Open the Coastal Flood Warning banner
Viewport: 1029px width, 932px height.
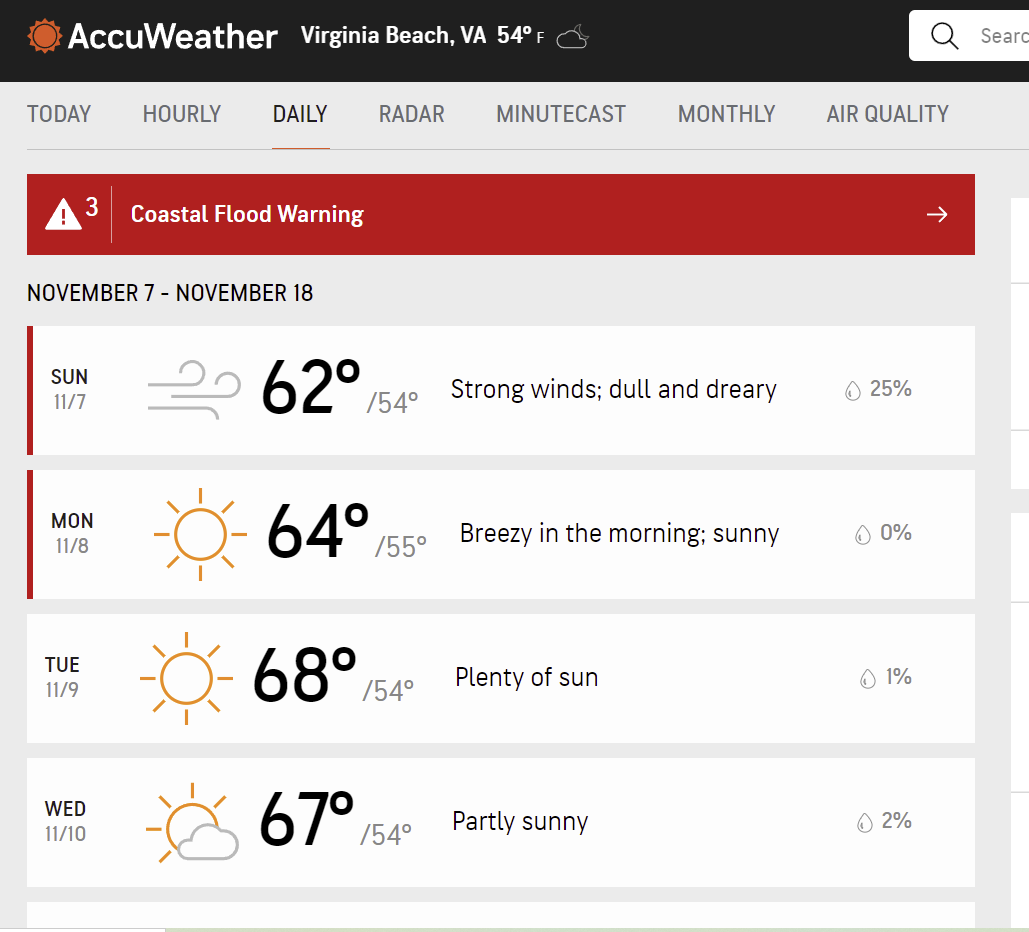coord(500,214)
